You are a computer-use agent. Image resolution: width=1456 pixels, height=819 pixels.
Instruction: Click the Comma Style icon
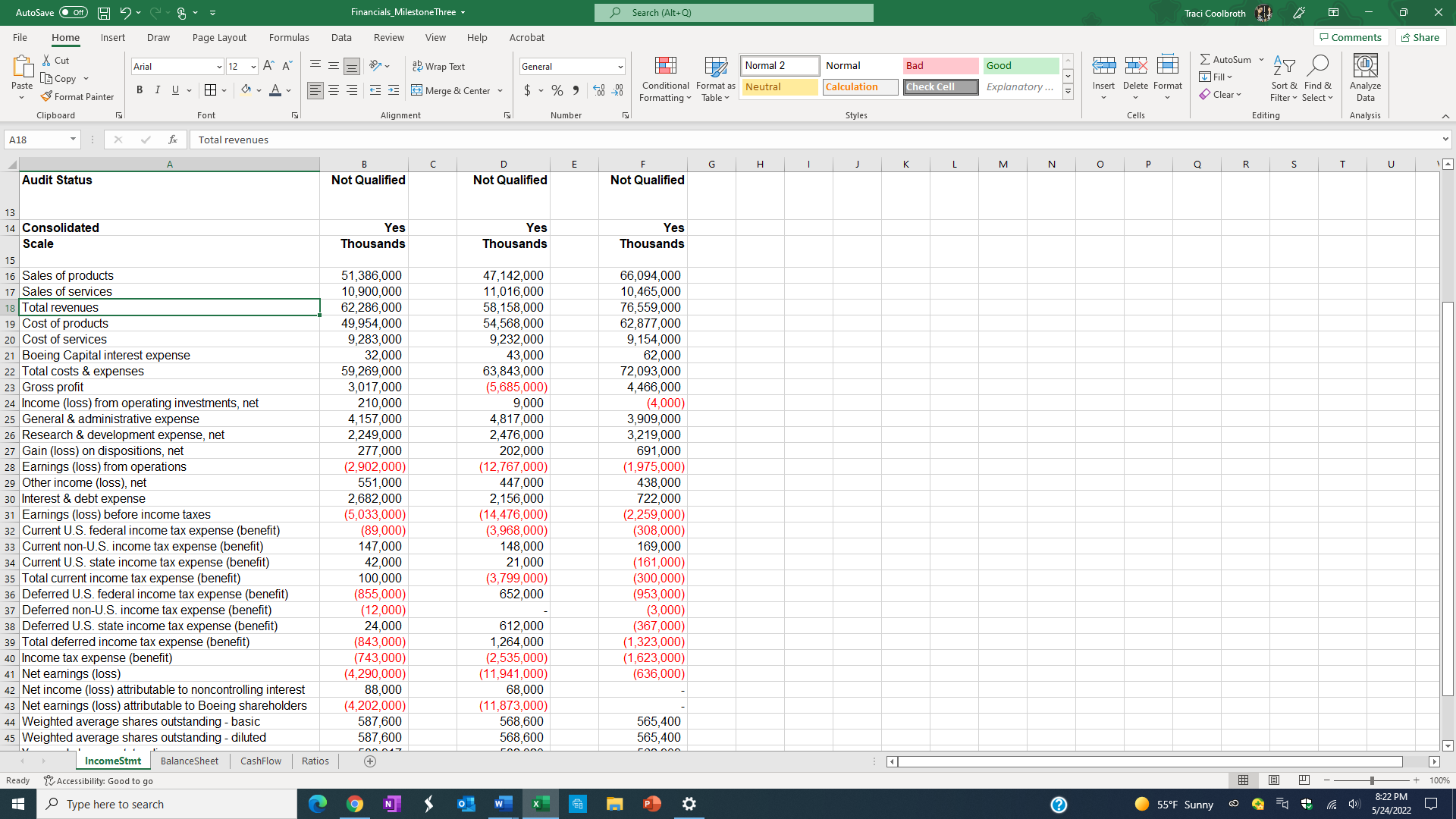pyautogui.click(x=576, y=90)
